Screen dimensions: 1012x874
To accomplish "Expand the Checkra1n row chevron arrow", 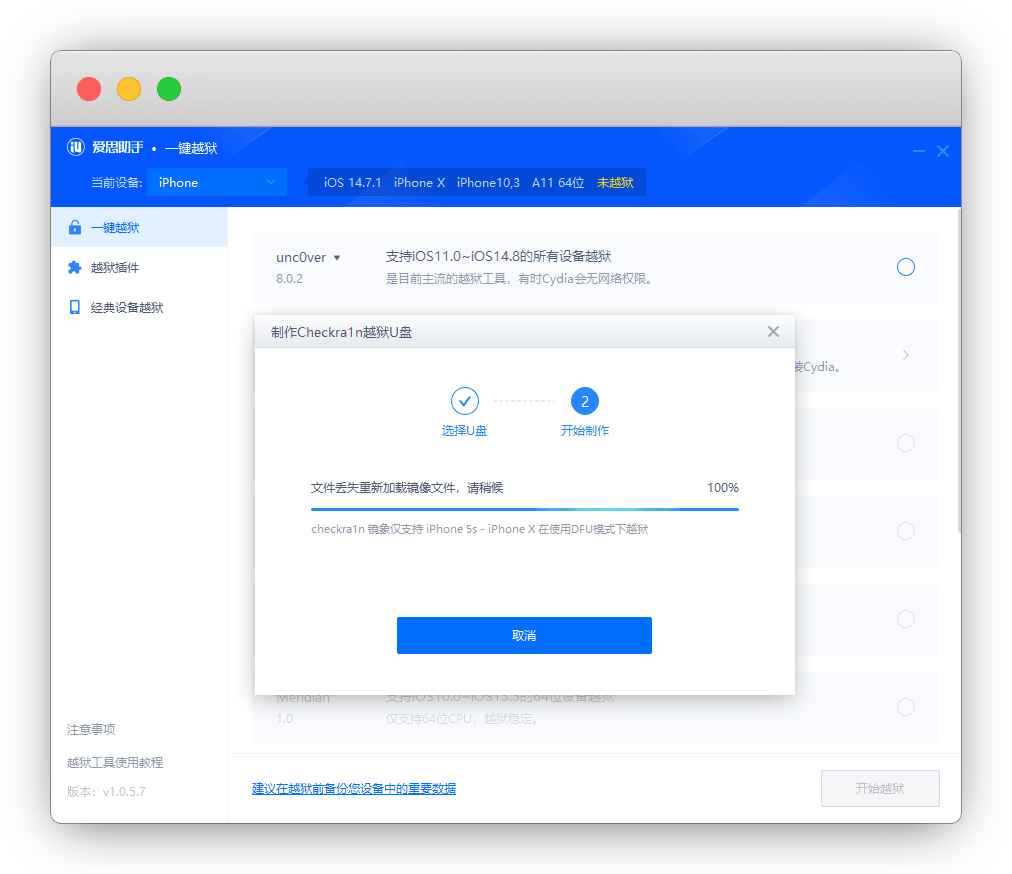I will tap(905, 355).
